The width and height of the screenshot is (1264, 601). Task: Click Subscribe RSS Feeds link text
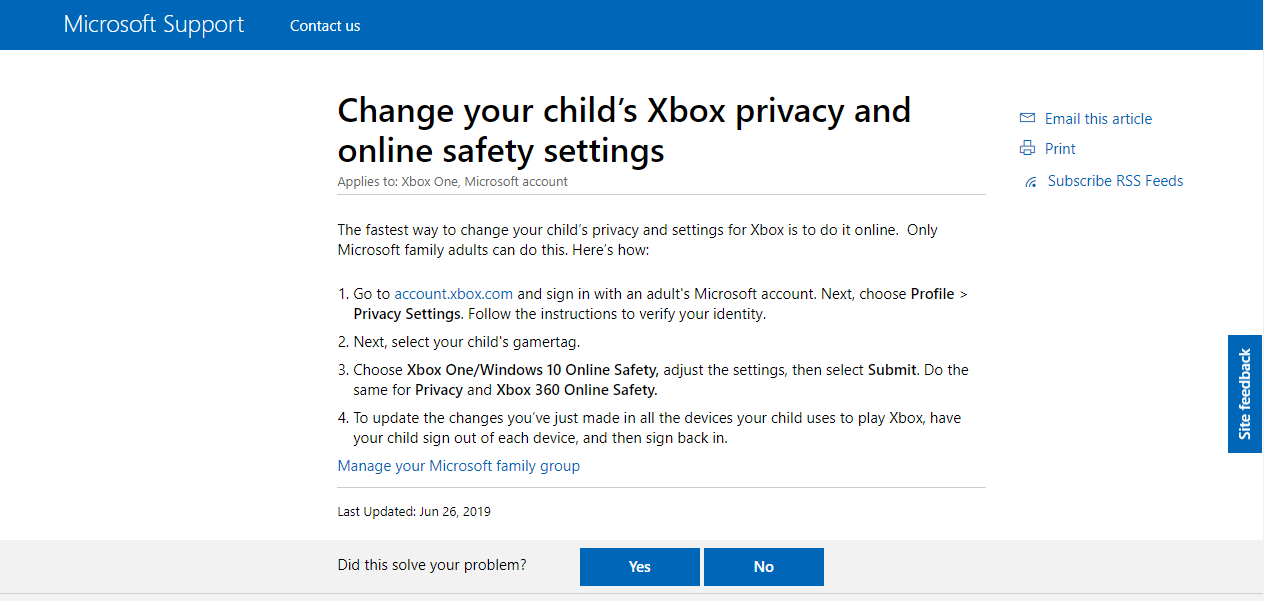tap(1115, 181)
